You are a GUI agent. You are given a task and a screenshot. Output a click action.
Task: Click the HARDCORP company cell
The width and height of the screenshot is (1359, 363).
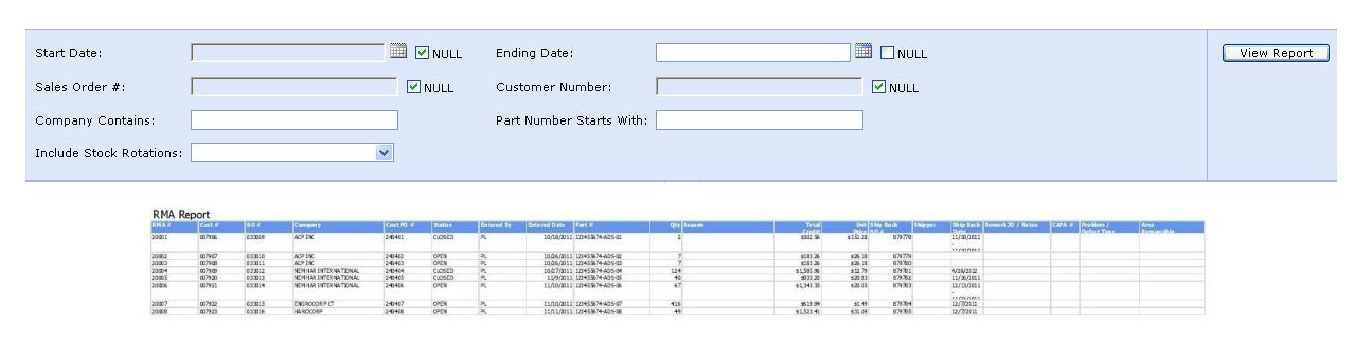(x=338, y=311)
